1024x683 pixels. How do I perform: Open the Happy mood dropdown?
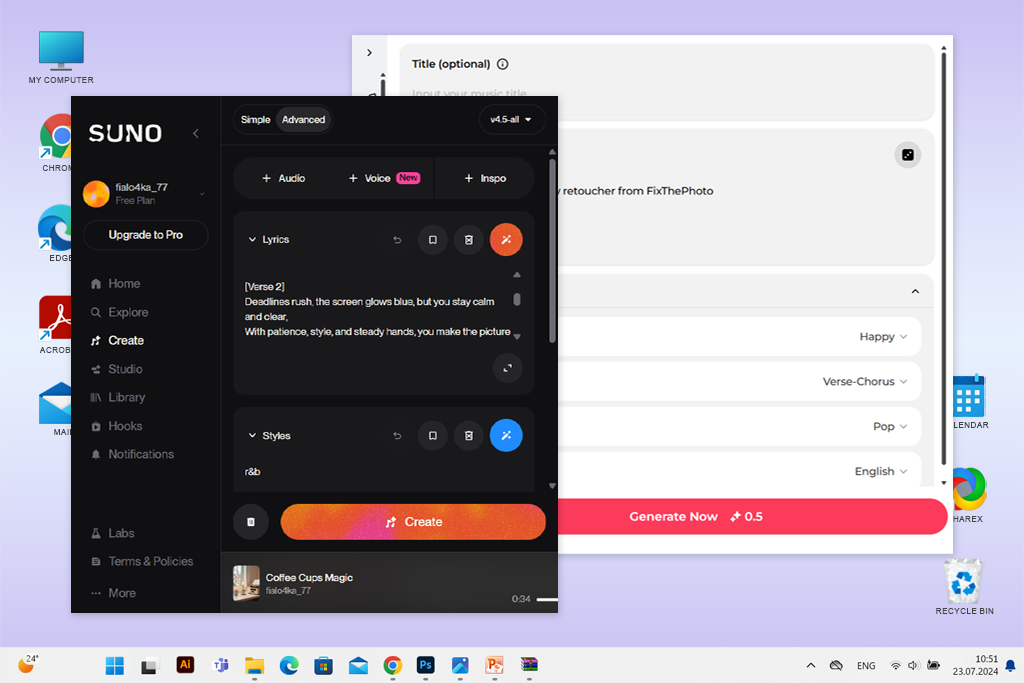(882, 337)
